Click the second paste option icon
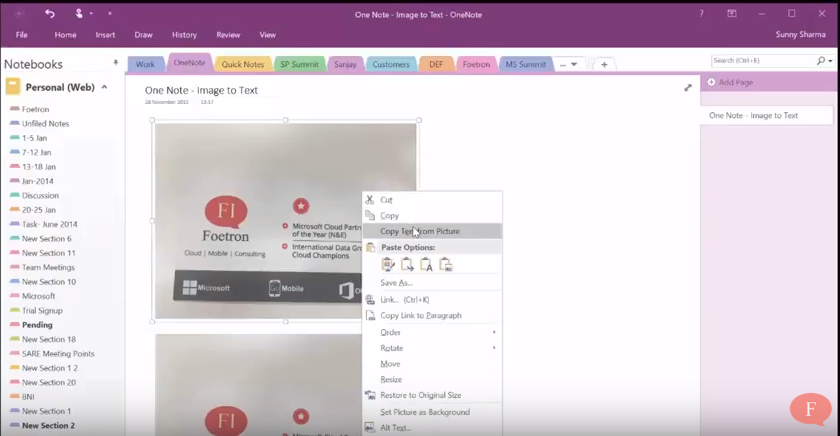 coord(407,265)
